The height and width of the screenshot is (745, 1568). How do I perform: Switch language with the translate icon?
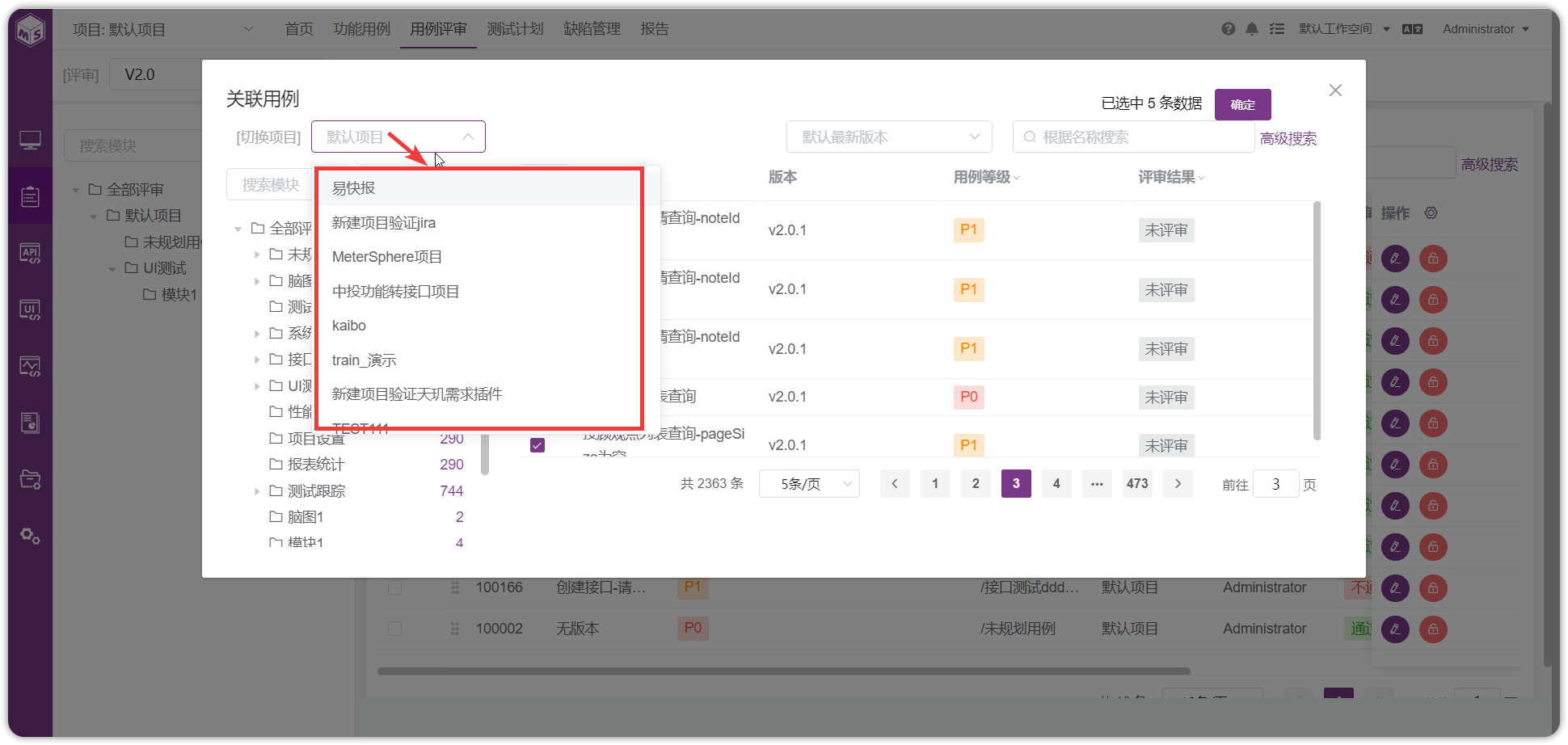coord(1412,29)
